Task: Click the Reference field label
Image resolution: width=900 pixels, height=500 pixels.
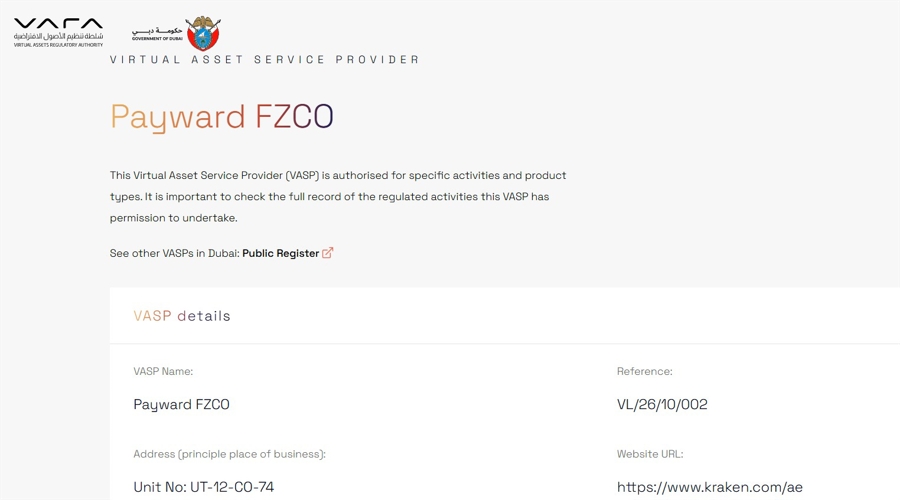Action: pyautogui.click(x=645, y=371)
